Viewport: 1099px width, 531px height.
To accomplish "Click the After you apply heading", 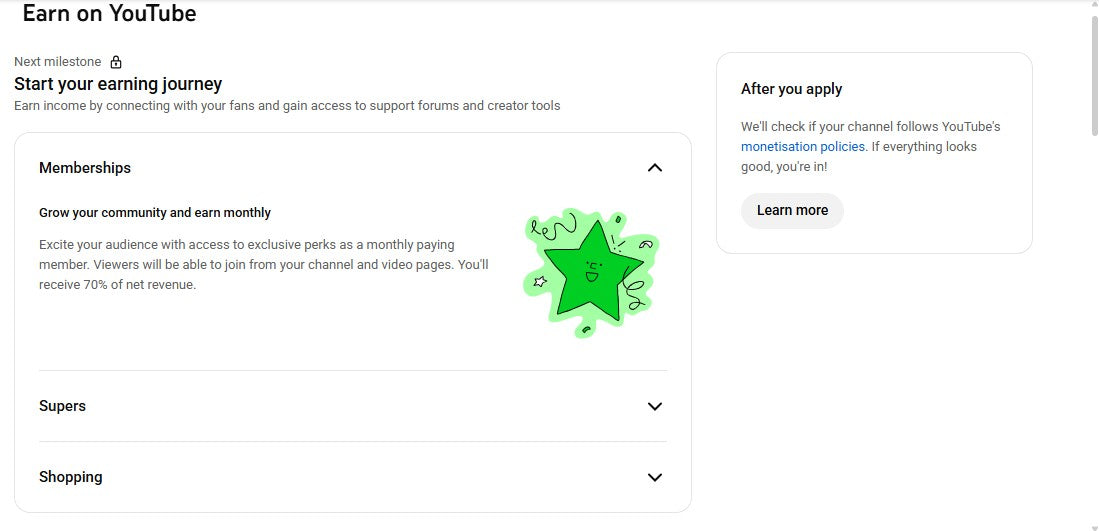I will [791, 89].
